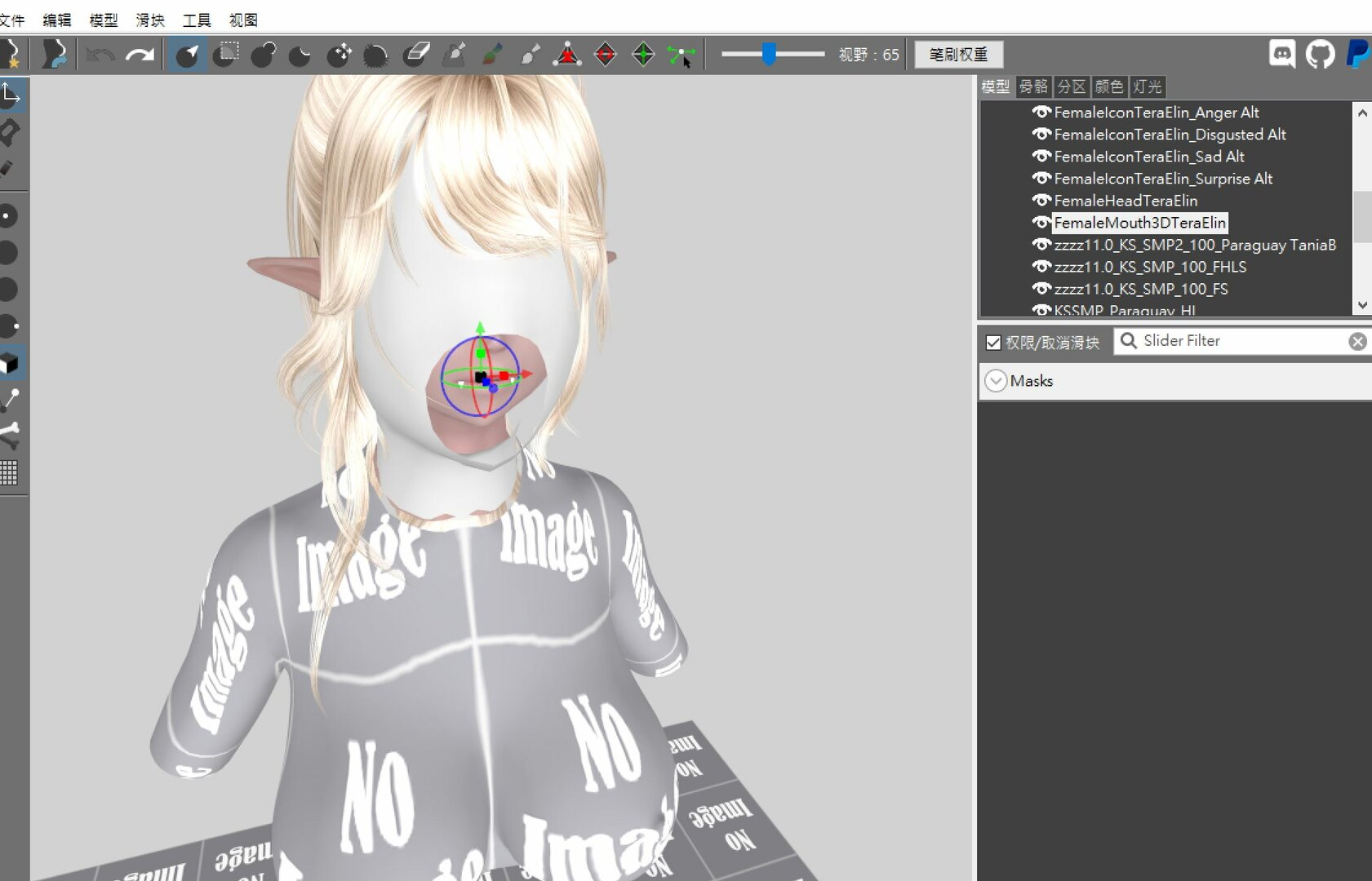The image size is (1372, 881).
Task: Click the circle with center dot icon
Action: [8, 216]
